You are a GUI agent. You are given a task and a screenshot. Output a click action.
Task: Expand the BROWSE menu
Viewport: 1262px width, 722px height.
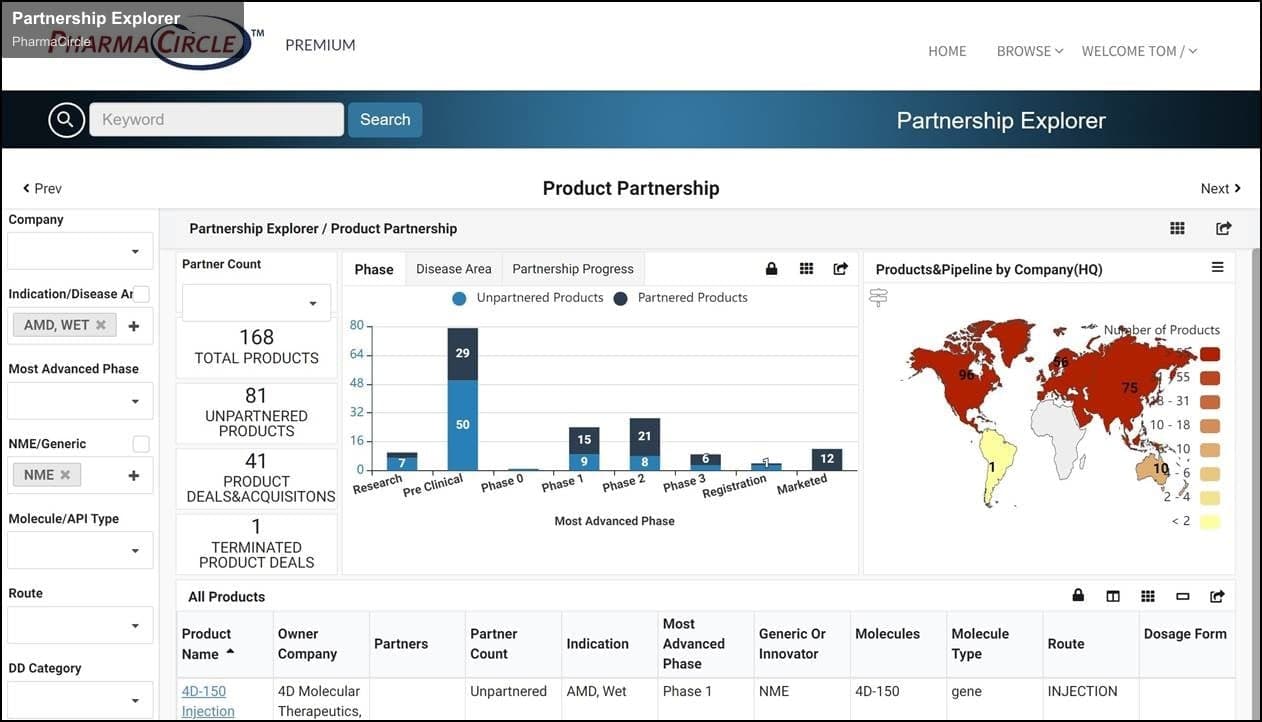1029,51
